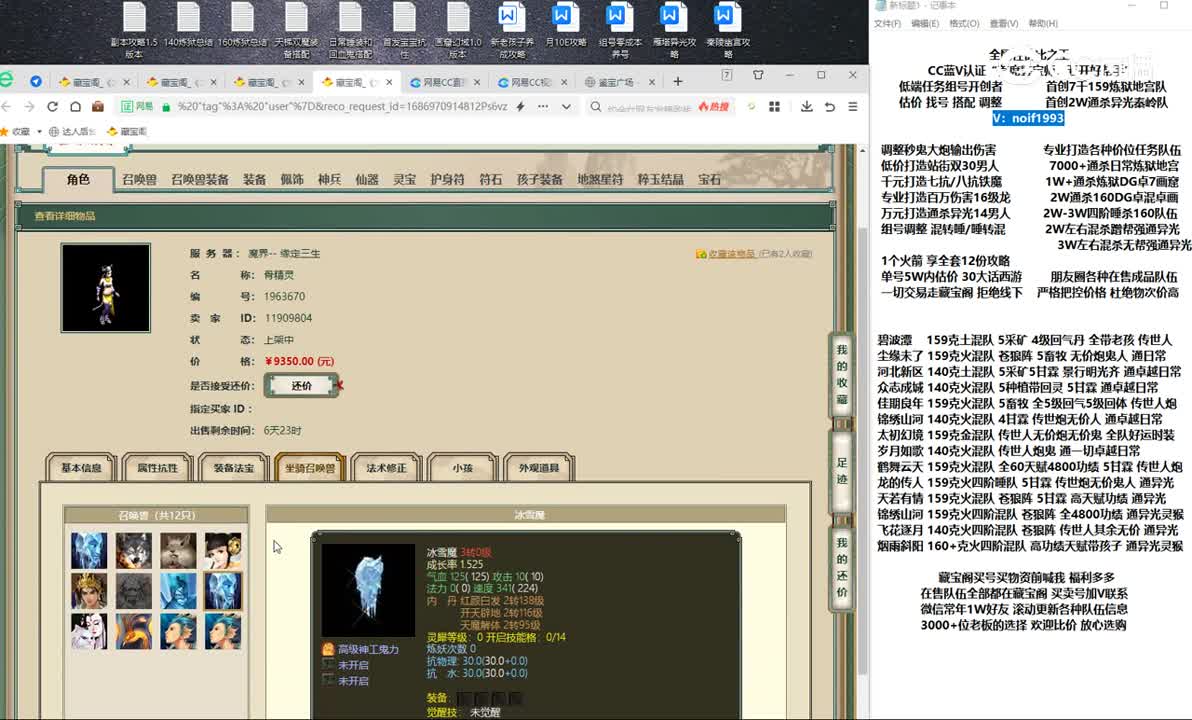Add a new browser tab
Image resolution: width=1192 pixels, height=720 pixels.
pyautogui.click(x=677, y=81)
